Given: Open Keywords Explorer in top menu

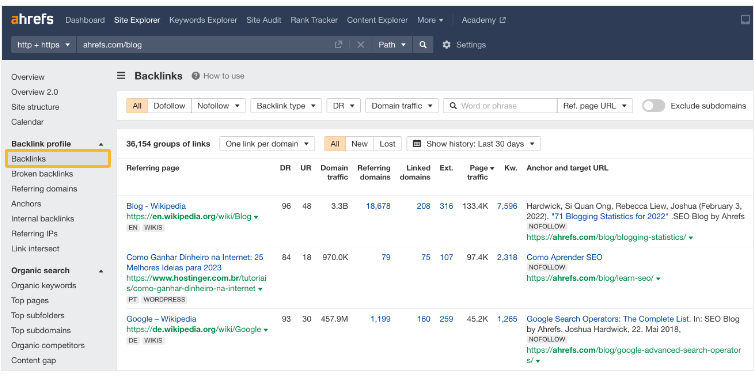Looking at the screenshot, I should coord(203,20).
